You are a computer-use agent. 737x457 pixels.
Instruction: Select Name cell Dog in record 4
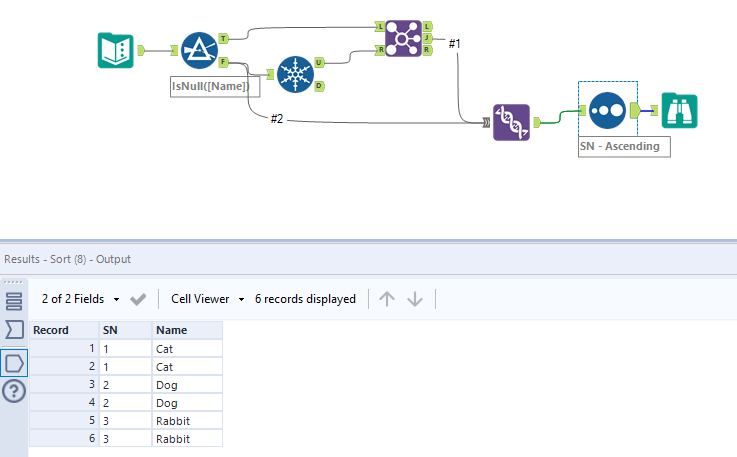tap(187, 402)
